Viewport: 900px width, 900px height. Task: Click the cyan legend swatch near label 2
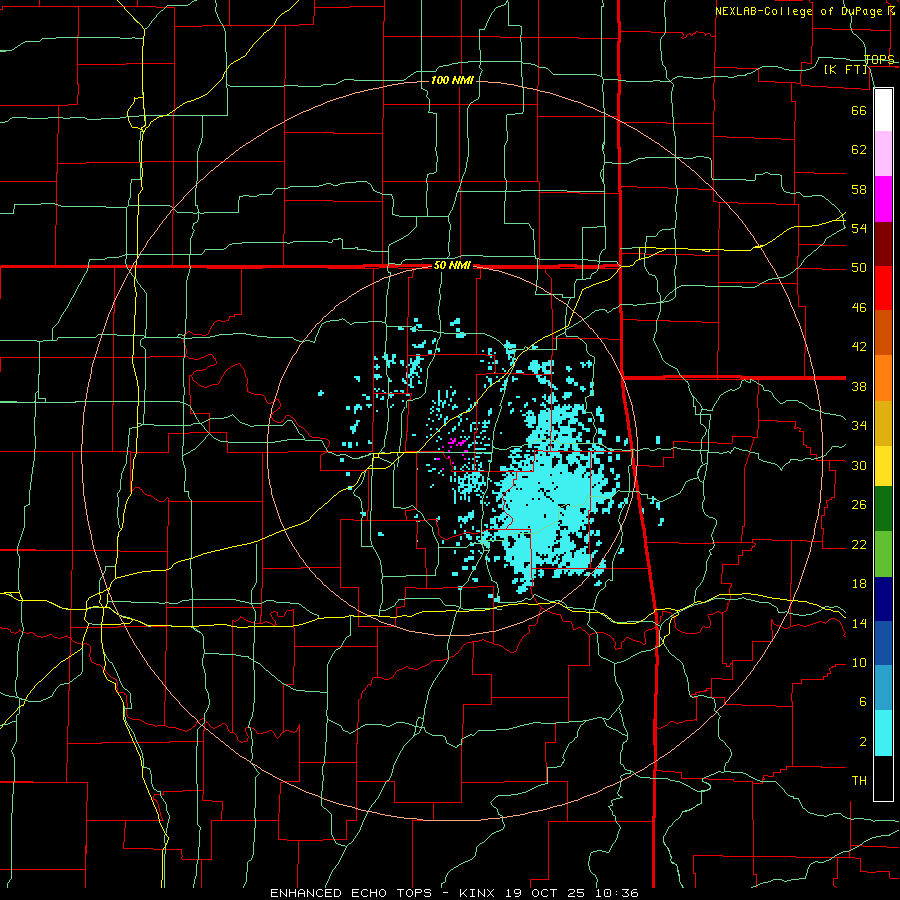click(x=883, y=733)
